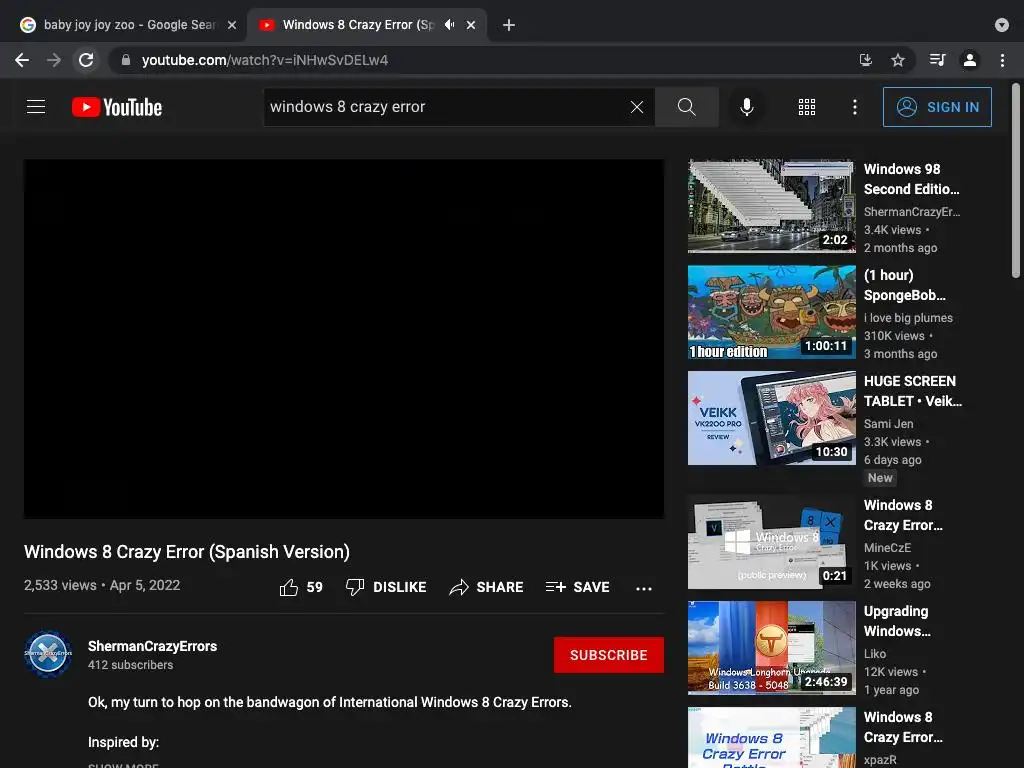Viewport: 1024px width, 768px height.
Task: Click the Sami Jen channel name
Action: pyautogui.click(x=888, y=424)
